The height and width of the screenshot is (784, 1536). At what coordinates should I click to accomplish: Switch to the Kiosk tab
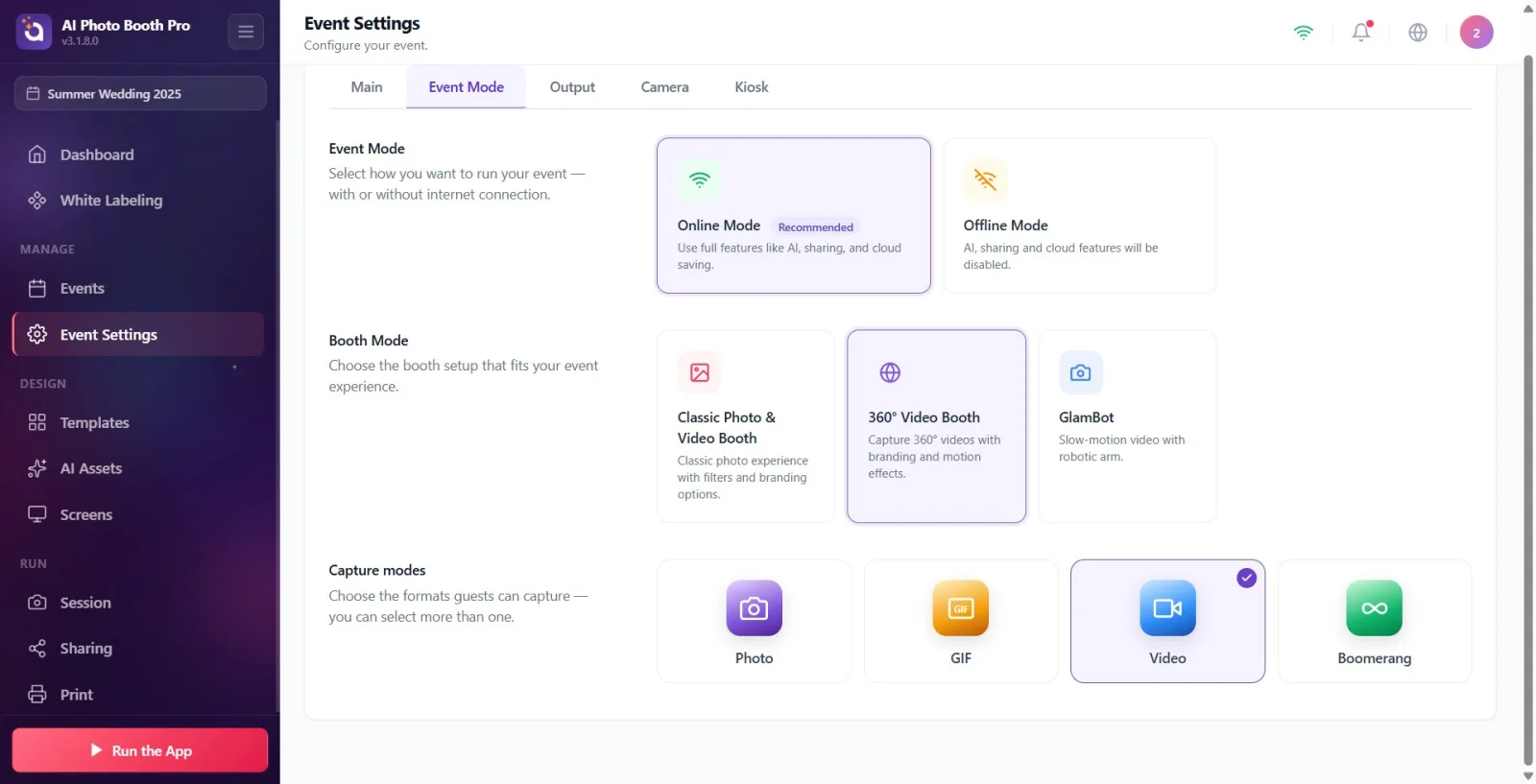coord(752,87)
